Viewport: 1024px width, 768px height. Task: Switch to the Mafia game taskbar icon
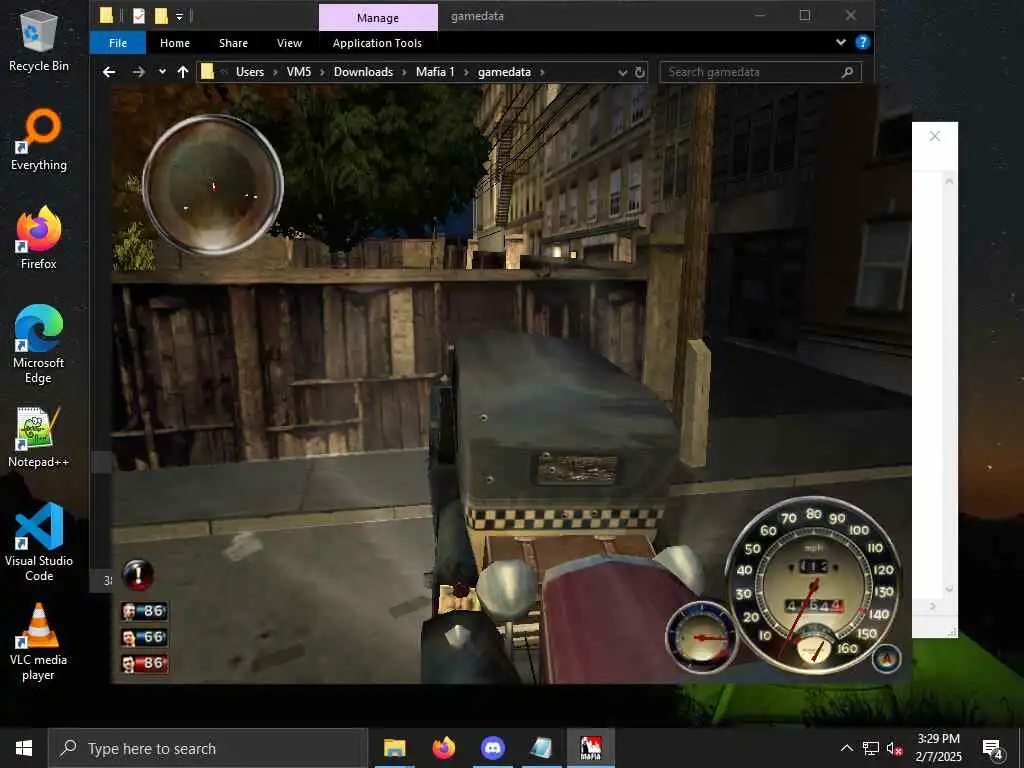click(x=590, y=748)
